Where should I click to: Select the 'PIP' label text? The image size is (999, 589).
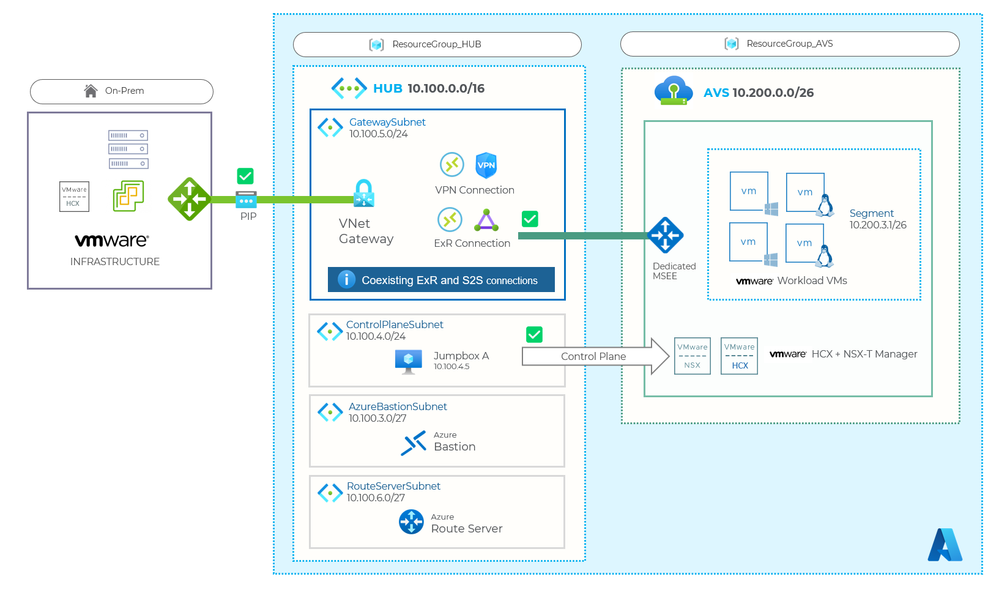pos(248,217)
